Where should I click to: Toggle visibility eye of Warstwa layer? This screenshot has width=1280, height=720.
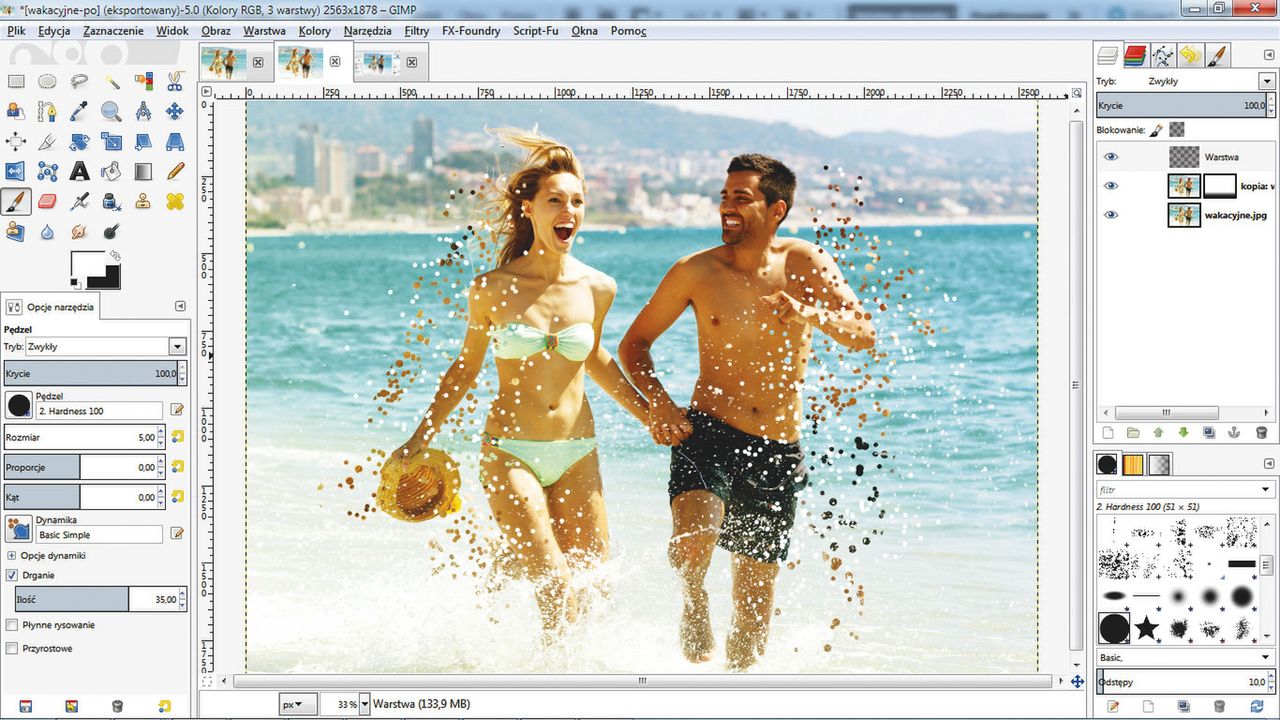click(x=1110, y=157)
